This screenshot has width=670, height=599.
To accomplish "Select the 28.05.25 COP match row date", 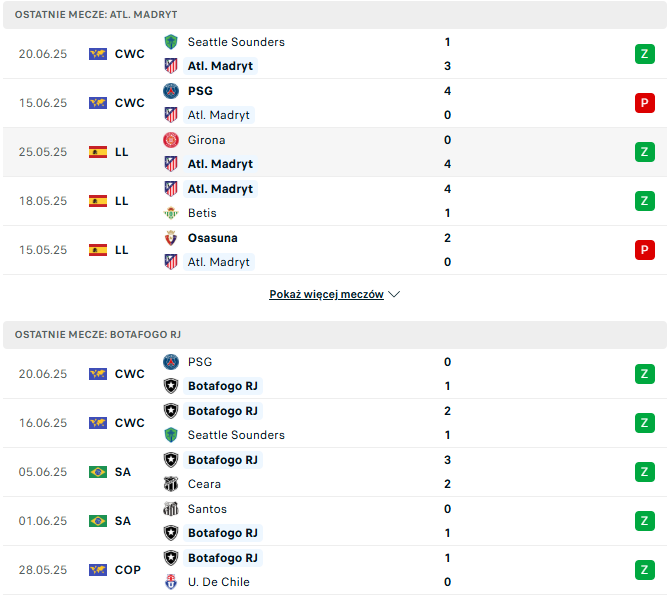I will pos(43,570).
